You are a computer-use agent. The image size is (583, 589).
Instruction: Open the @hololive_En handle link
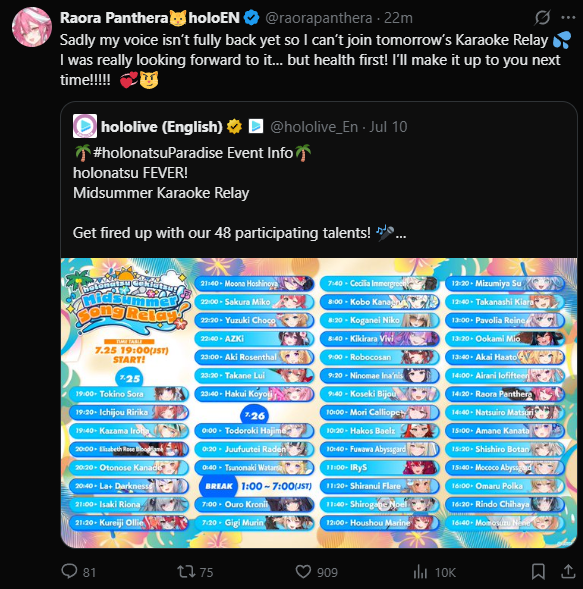pyautogui.click(x=314, y=127)
